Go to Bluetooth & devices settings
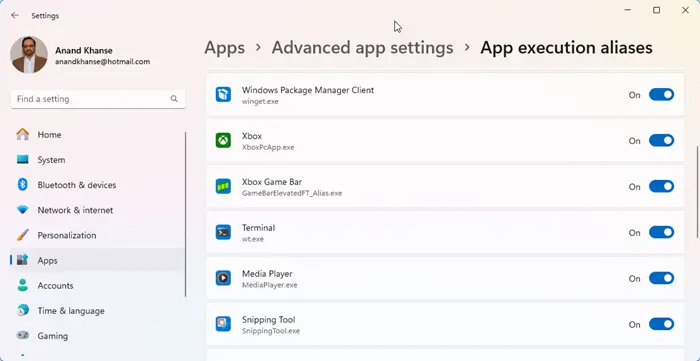This screenshot has height=361, width=700. (97, 185)
